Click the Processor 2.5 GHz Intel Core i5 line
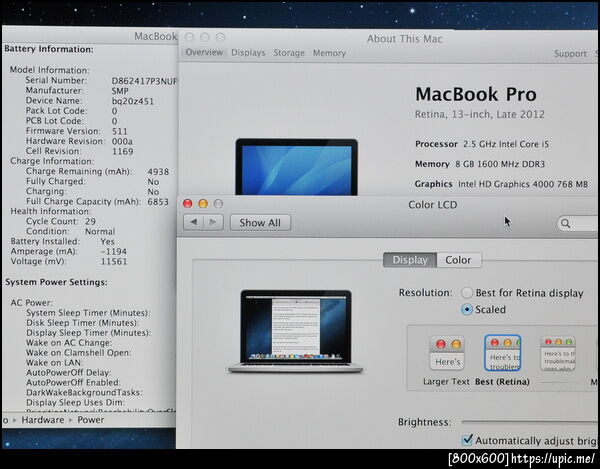The width and height of the screenshot is (600, 469). [x=482, y=144]
